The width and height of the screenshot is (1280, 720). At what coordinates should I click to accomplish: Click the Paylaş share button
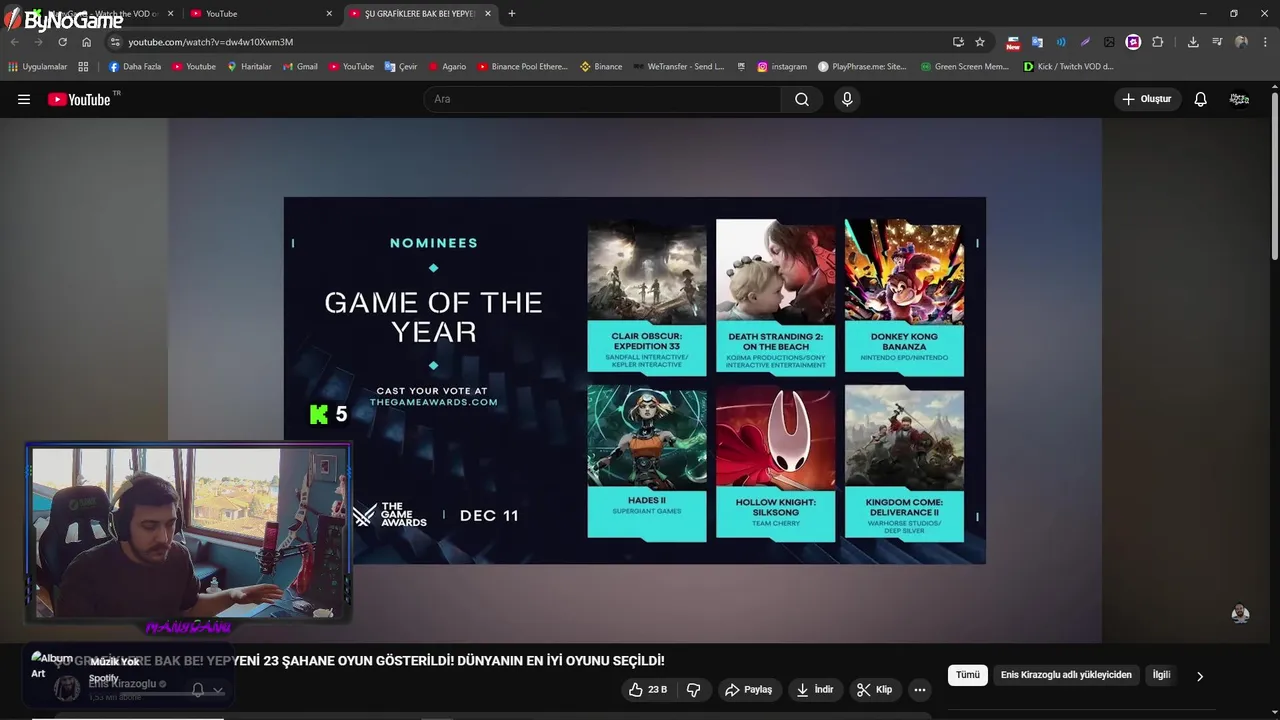749,690
